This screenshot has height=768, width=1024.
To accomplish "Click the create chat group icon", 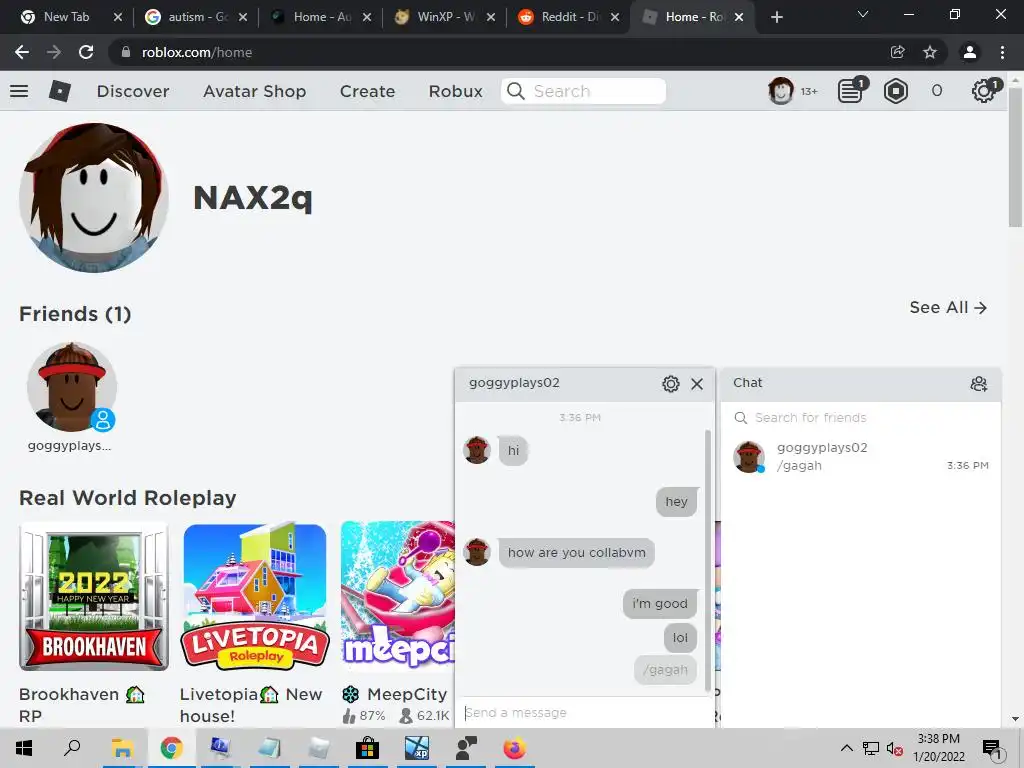I will (x=978, y=383).
